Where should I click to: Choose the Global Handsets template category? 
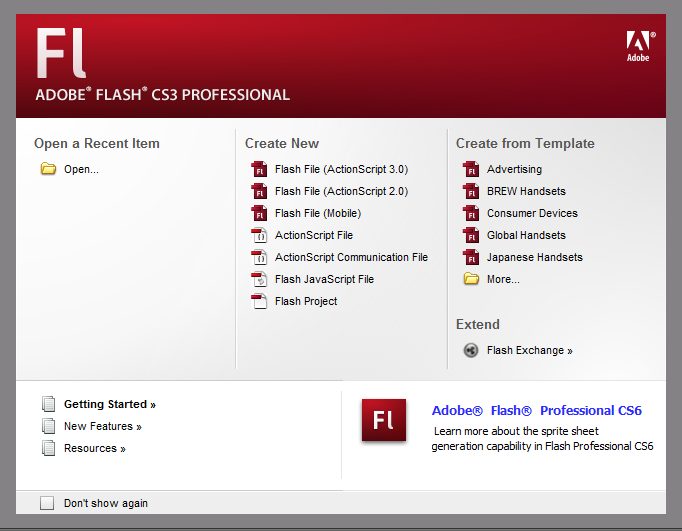526,235
